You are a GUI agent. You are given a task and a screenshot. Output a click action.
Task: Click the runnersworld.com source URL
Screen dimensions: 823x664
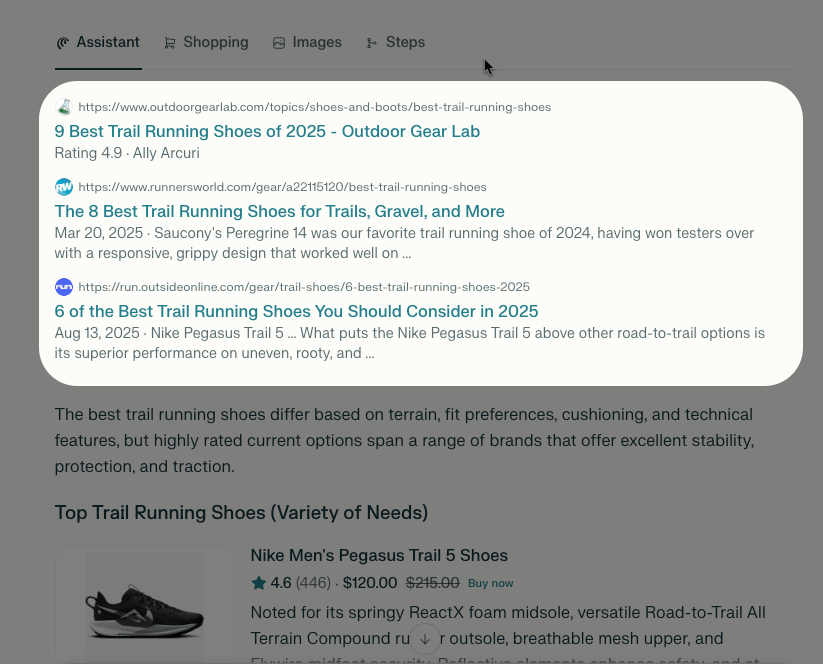[282, 187]
